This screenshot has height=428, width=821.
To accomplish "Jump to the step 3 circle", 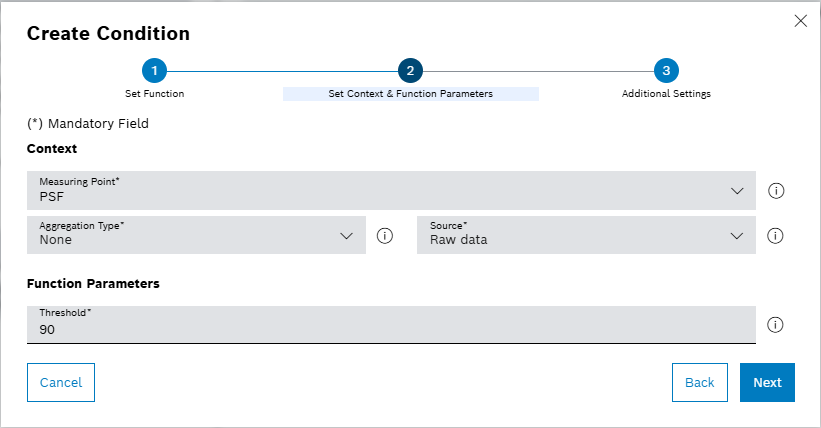I will (x=666, y=71).
